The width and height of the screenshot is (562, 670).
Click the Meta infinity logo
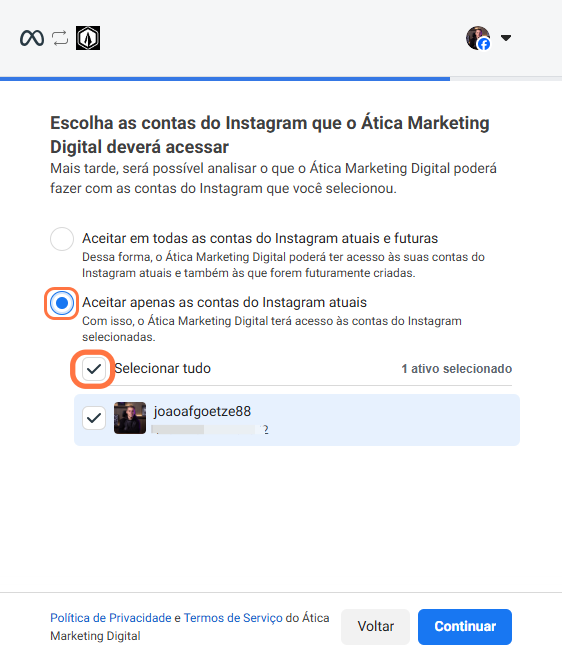tap(32, 38)
